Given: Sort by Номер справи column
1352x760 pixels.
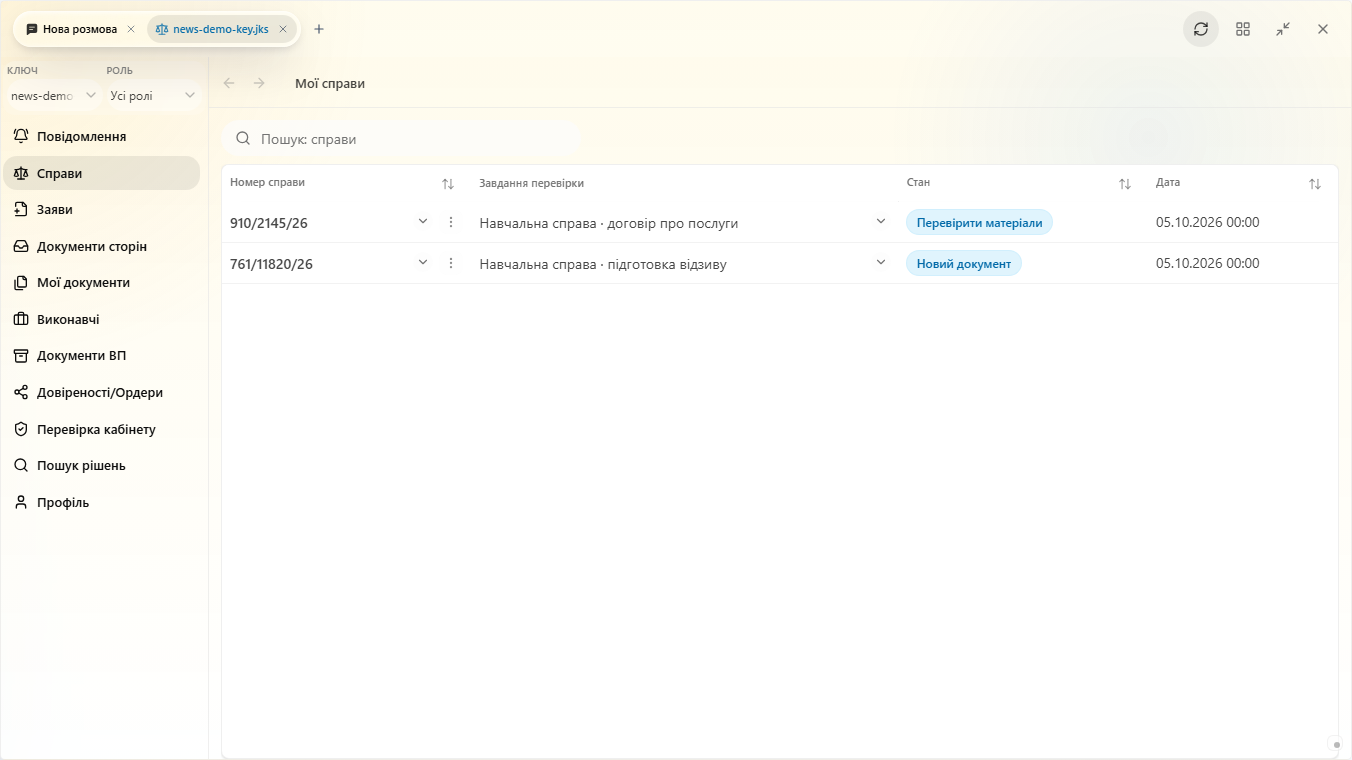Looking at the screenshot, I should (x=448, y=184).
